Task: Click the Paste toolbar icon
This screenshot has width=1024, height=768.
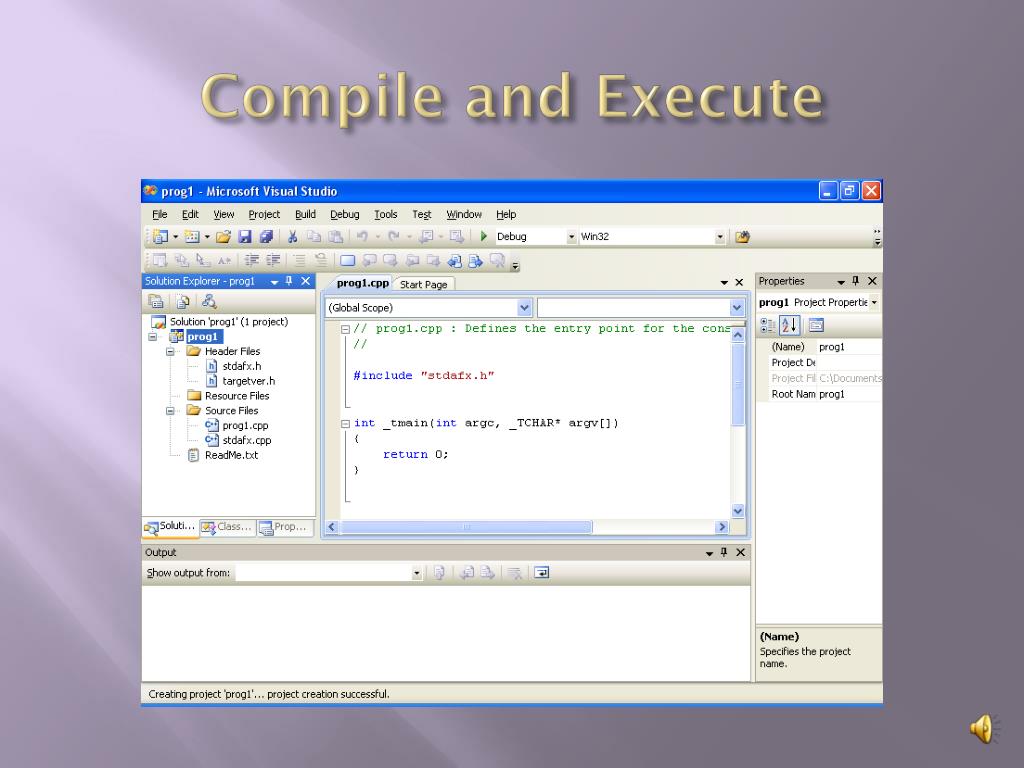Action: [x=335, y=236]
